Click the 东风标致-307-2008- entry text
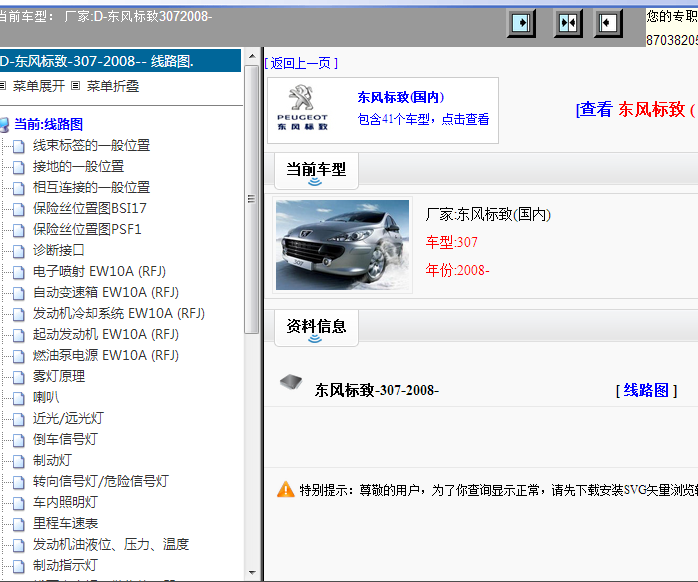 pyautogui.click(x=377, y=390)
